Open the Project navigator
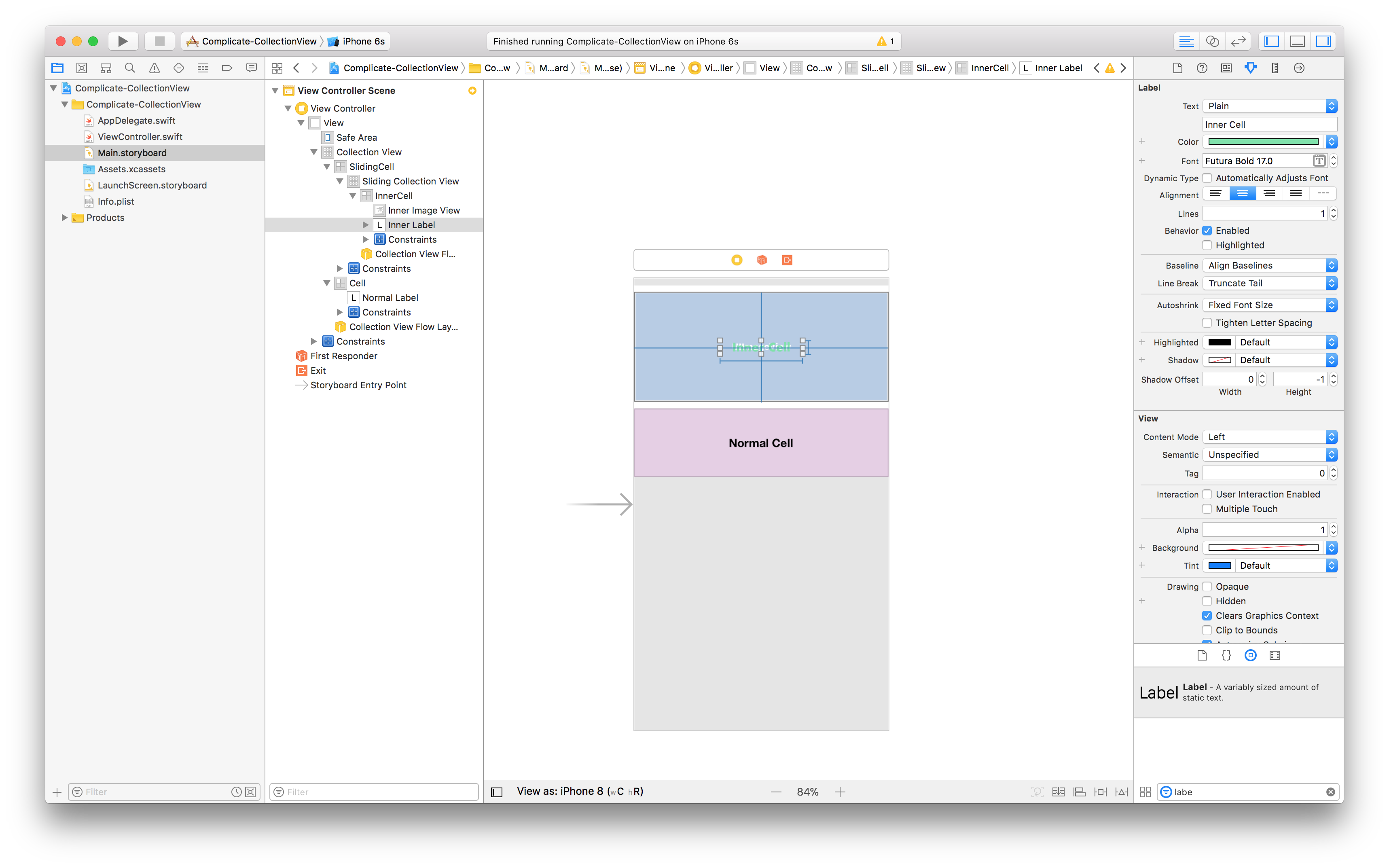This screenshot has height=868, width=1389. tap(57, 68)
